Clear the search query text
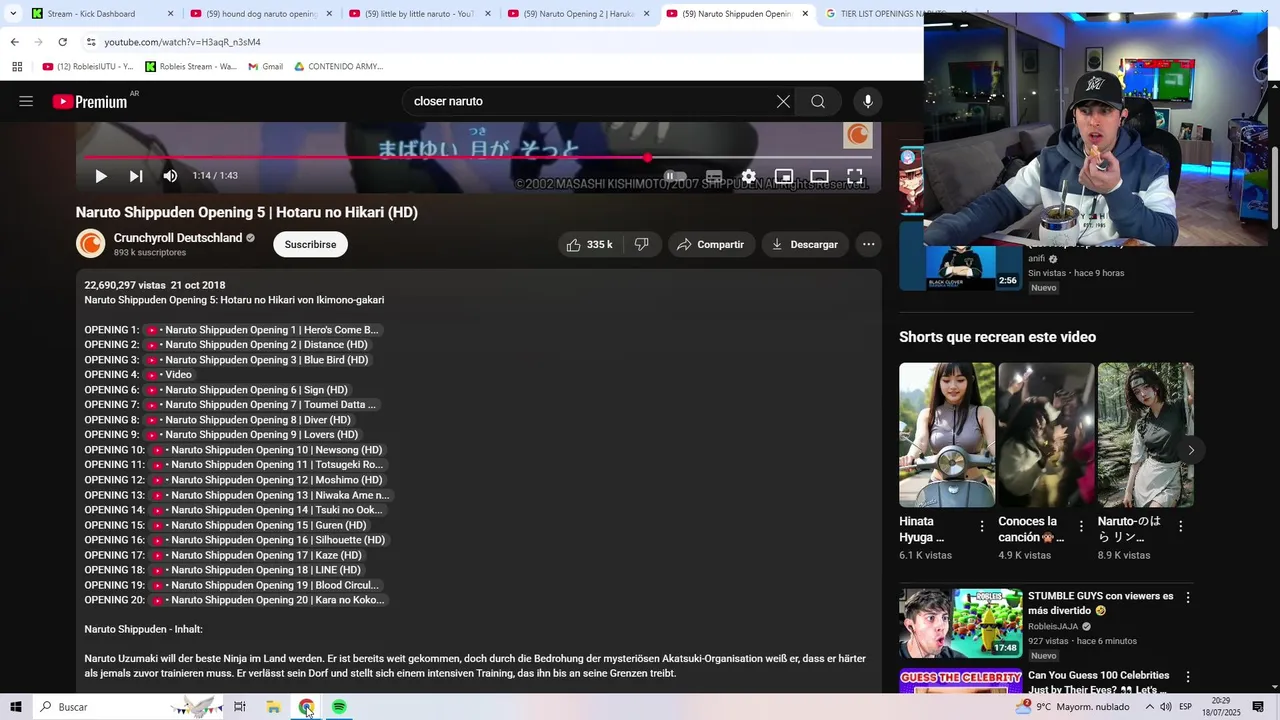Screen dimensions: 1280x720 tap(783, 101)
